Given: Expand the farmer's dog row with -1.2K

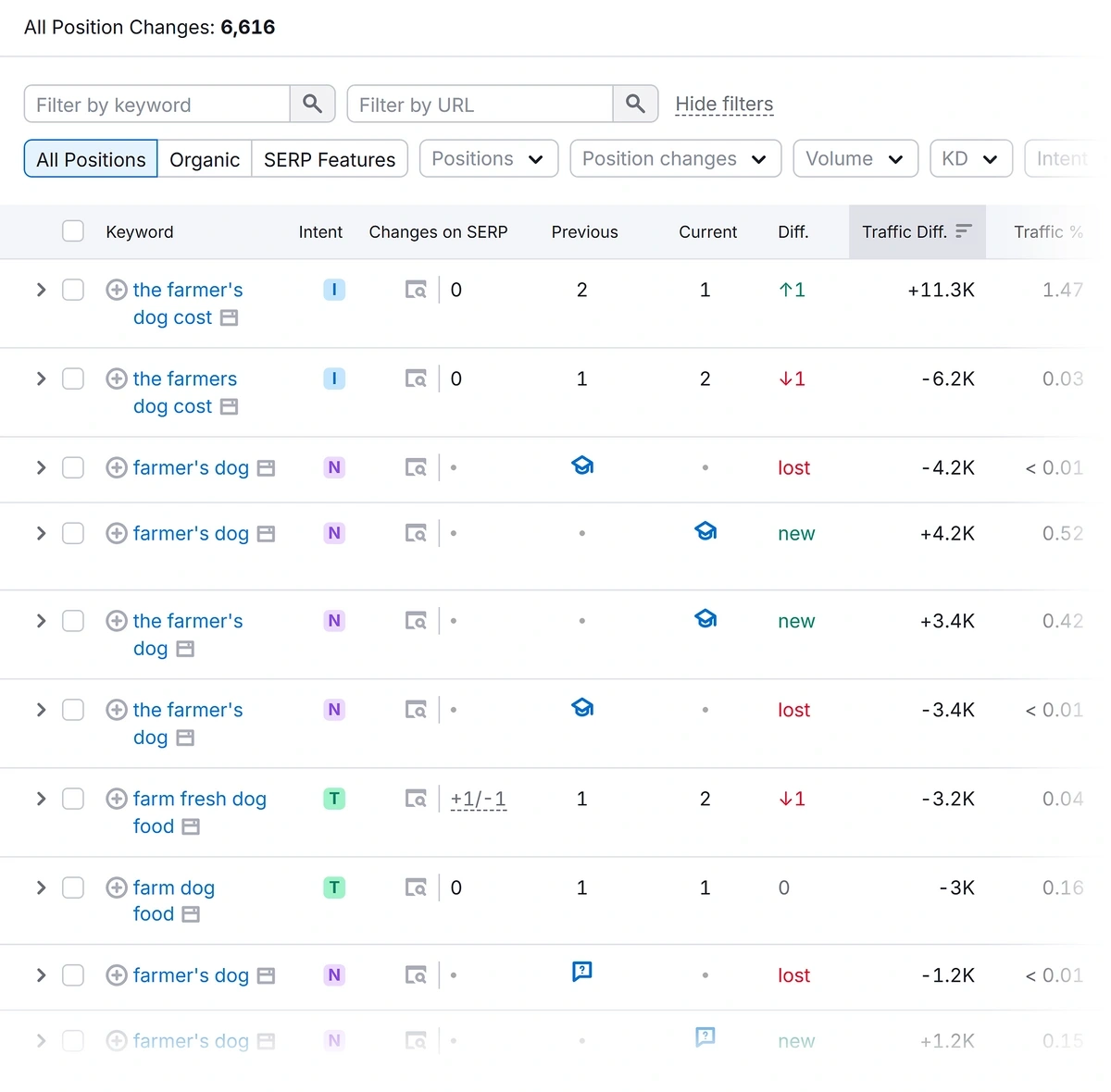Looking at the screenshot, I should point(41,975).
